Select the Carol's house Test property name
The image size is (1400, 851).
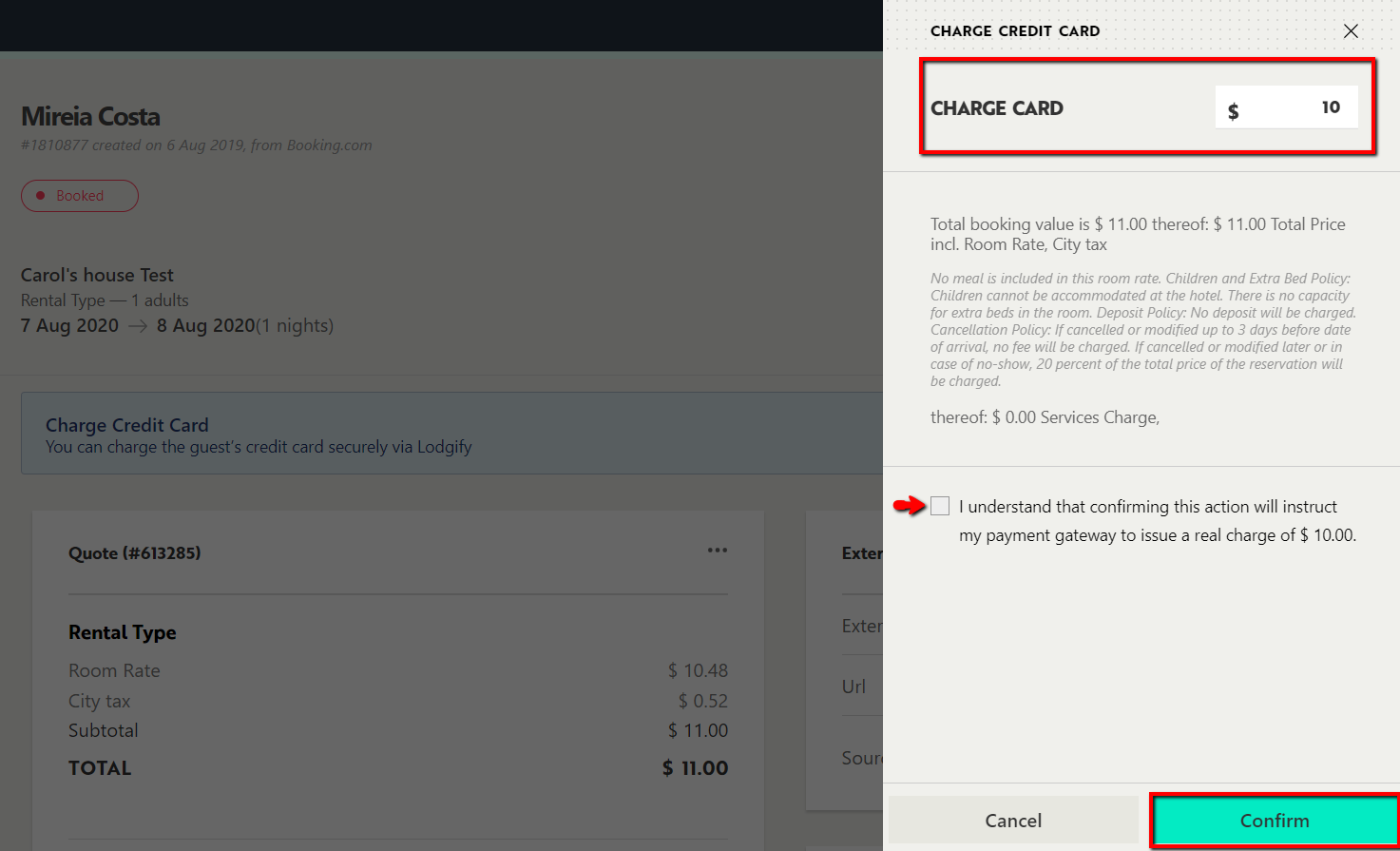pos(97,275)
